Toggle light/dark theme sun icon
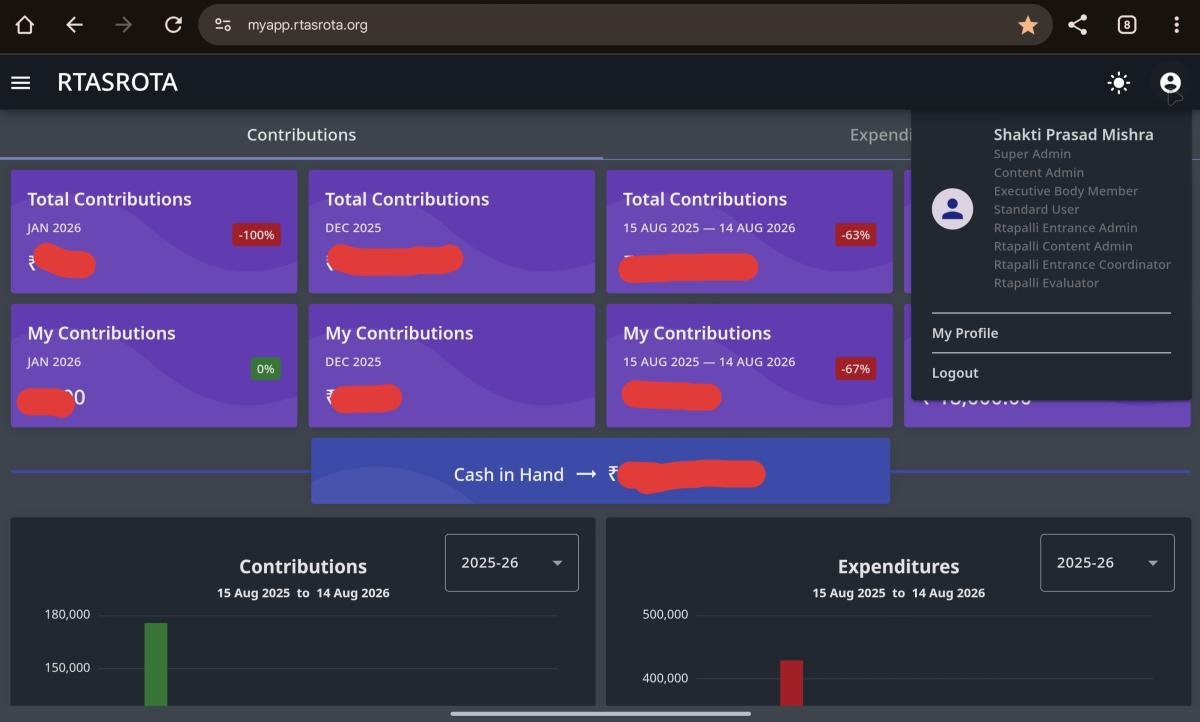The width and height of the screenshot is (1200, 722). (1119, 83)
